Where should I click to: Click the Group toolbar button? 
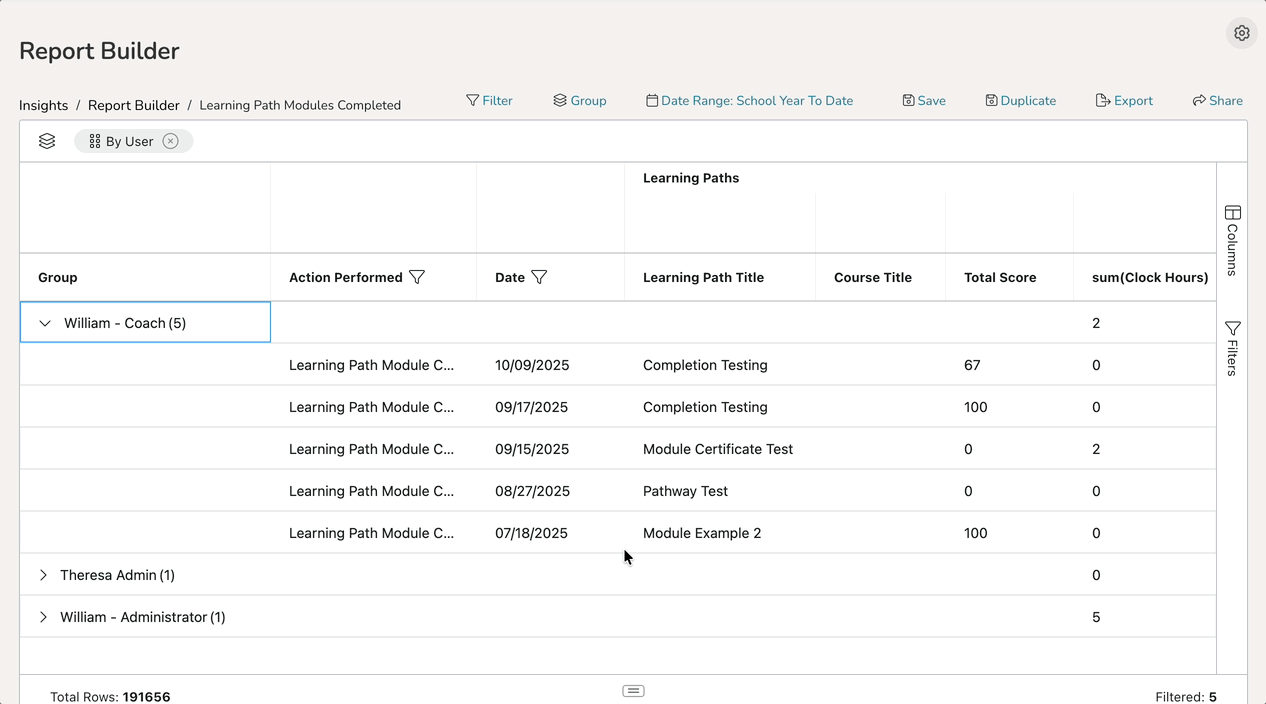[x=579, y=101]
